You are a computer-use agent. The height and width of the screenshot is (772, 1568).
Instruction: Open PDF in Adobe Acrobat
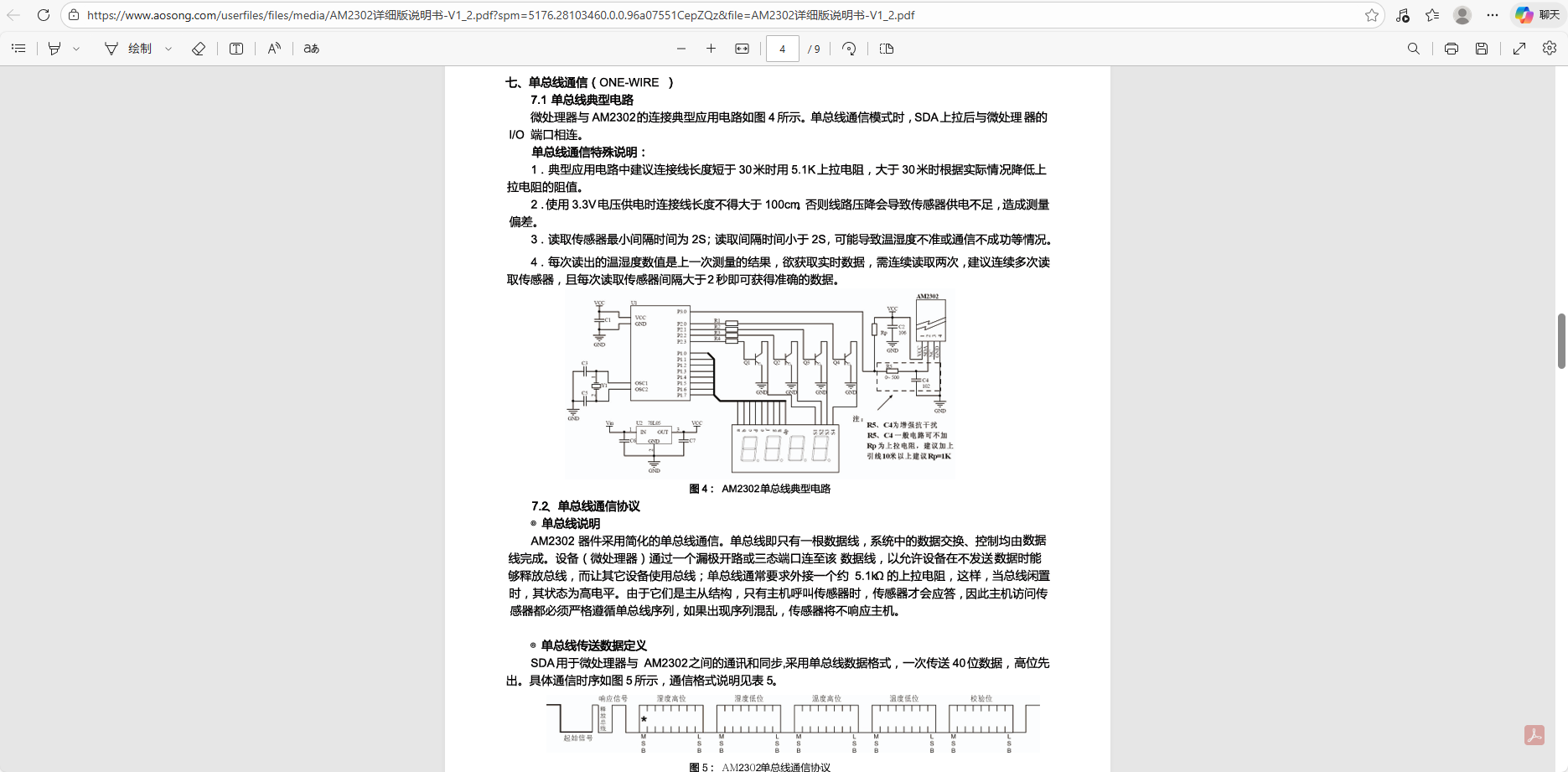(1534, 735)
